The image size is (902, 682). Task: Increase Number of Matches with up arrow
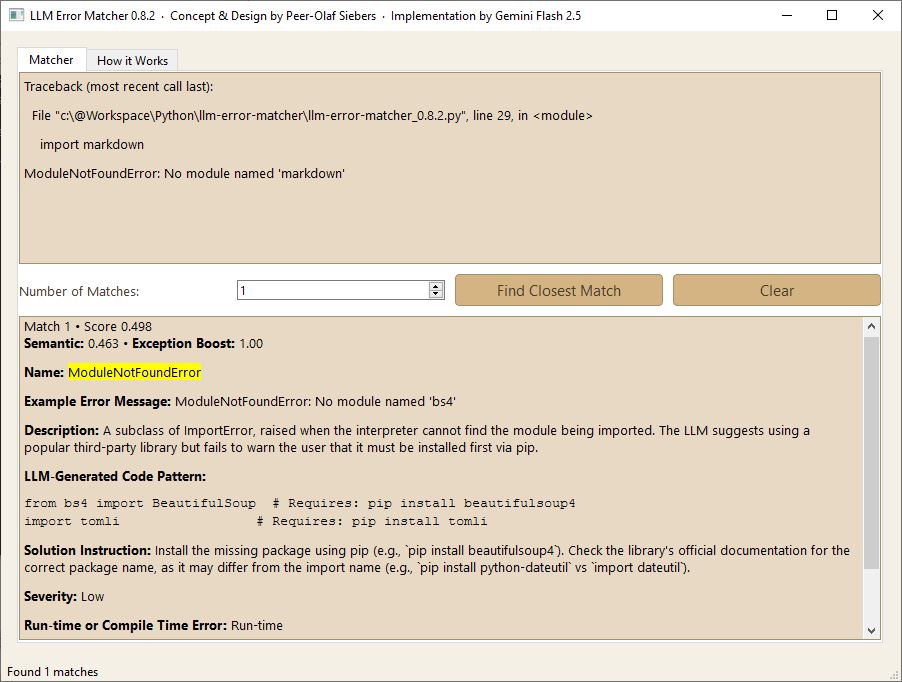click(436, 286)
